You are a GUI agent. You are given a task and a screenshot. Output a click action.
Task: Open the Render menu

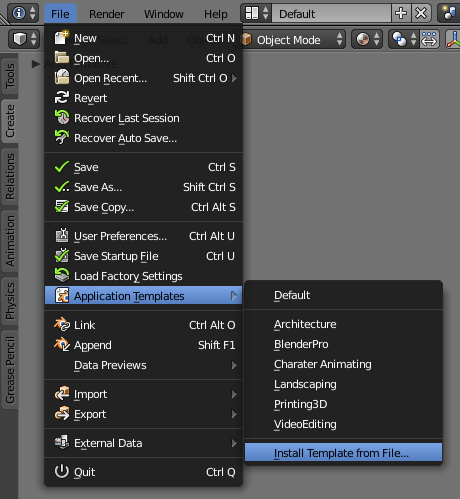click(x=106, y=14)
